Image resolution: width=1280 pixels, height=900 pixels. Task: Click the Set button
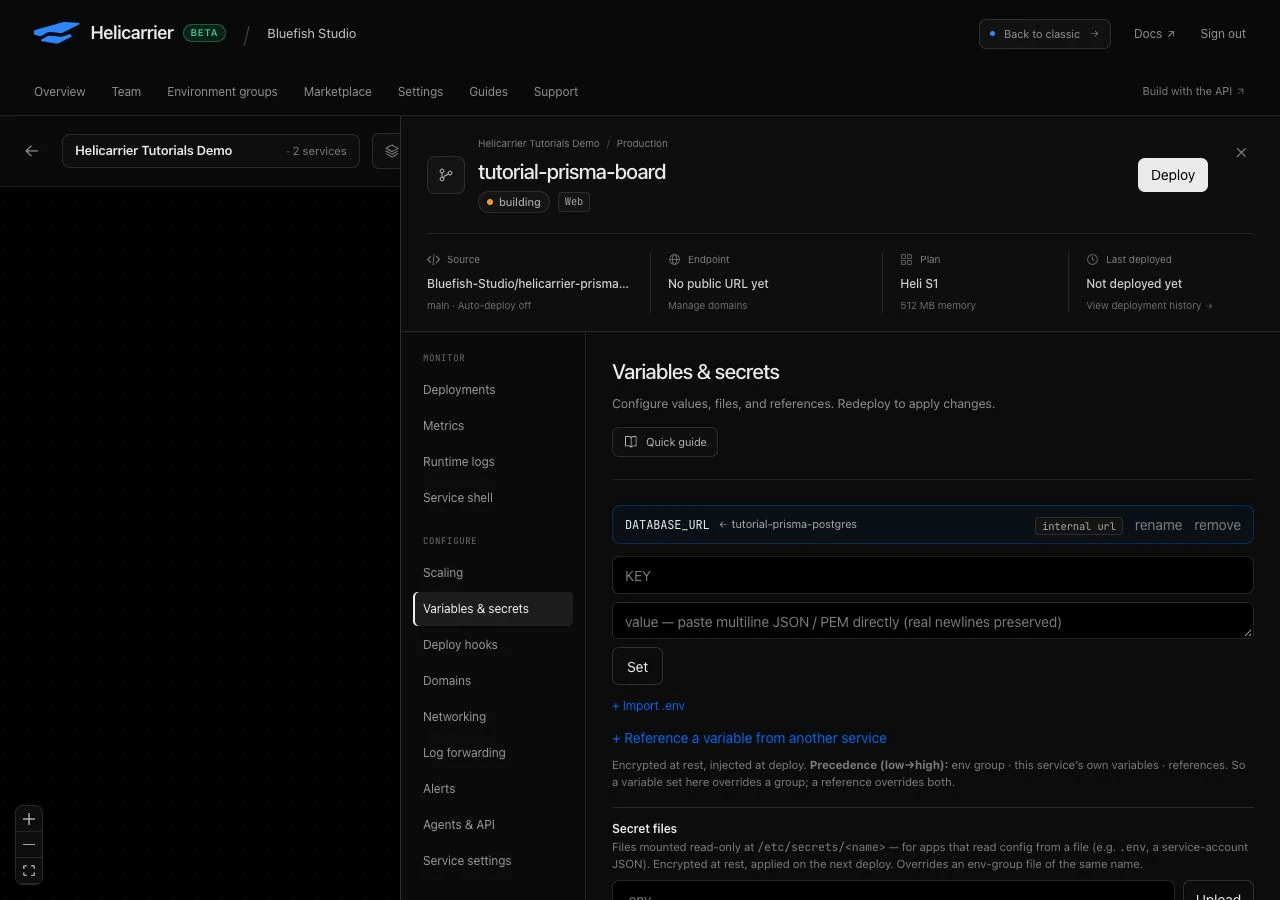[x=637, y=666]
